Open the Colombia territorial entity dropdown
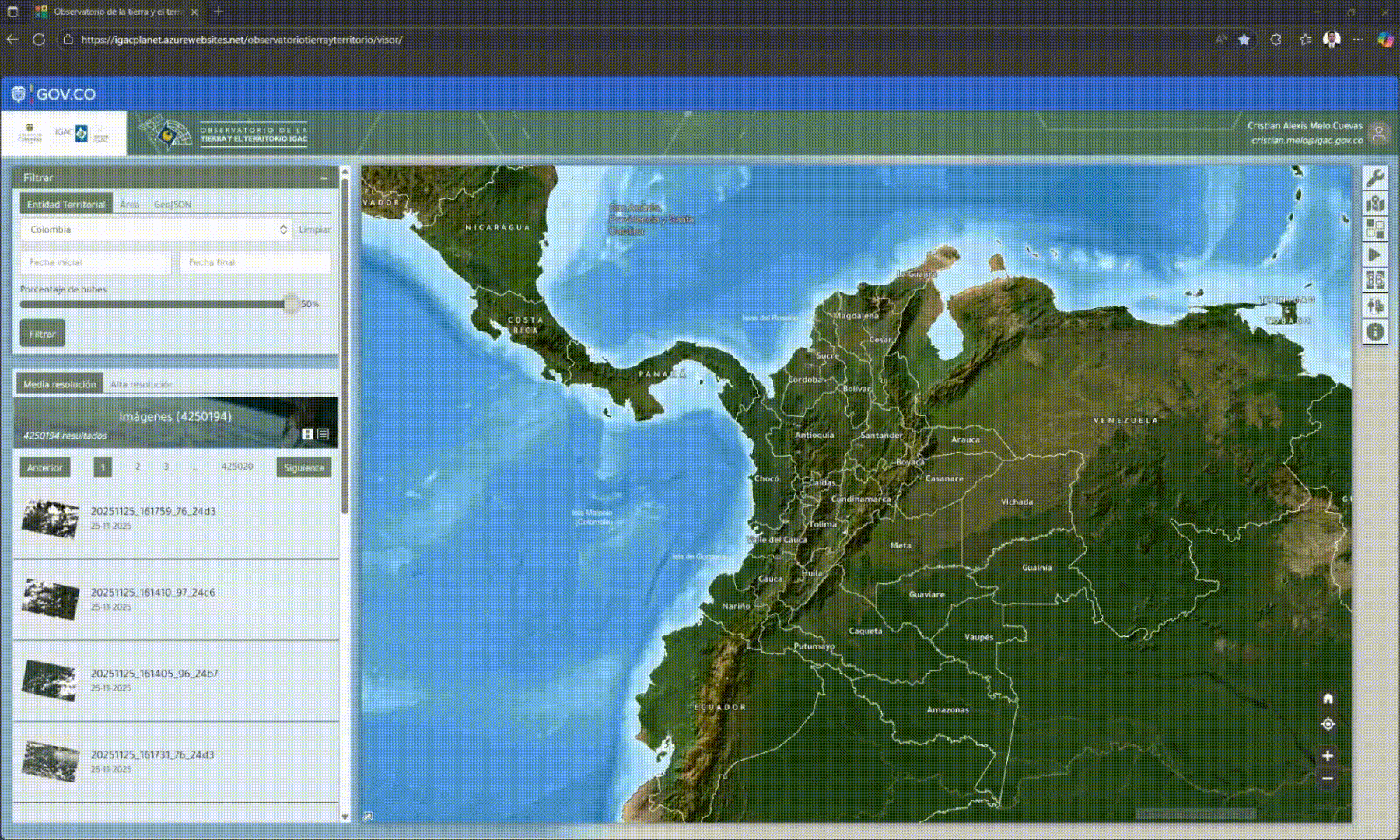The width and height of the screenshot is (1400, 840). click(x=156, y=229)
